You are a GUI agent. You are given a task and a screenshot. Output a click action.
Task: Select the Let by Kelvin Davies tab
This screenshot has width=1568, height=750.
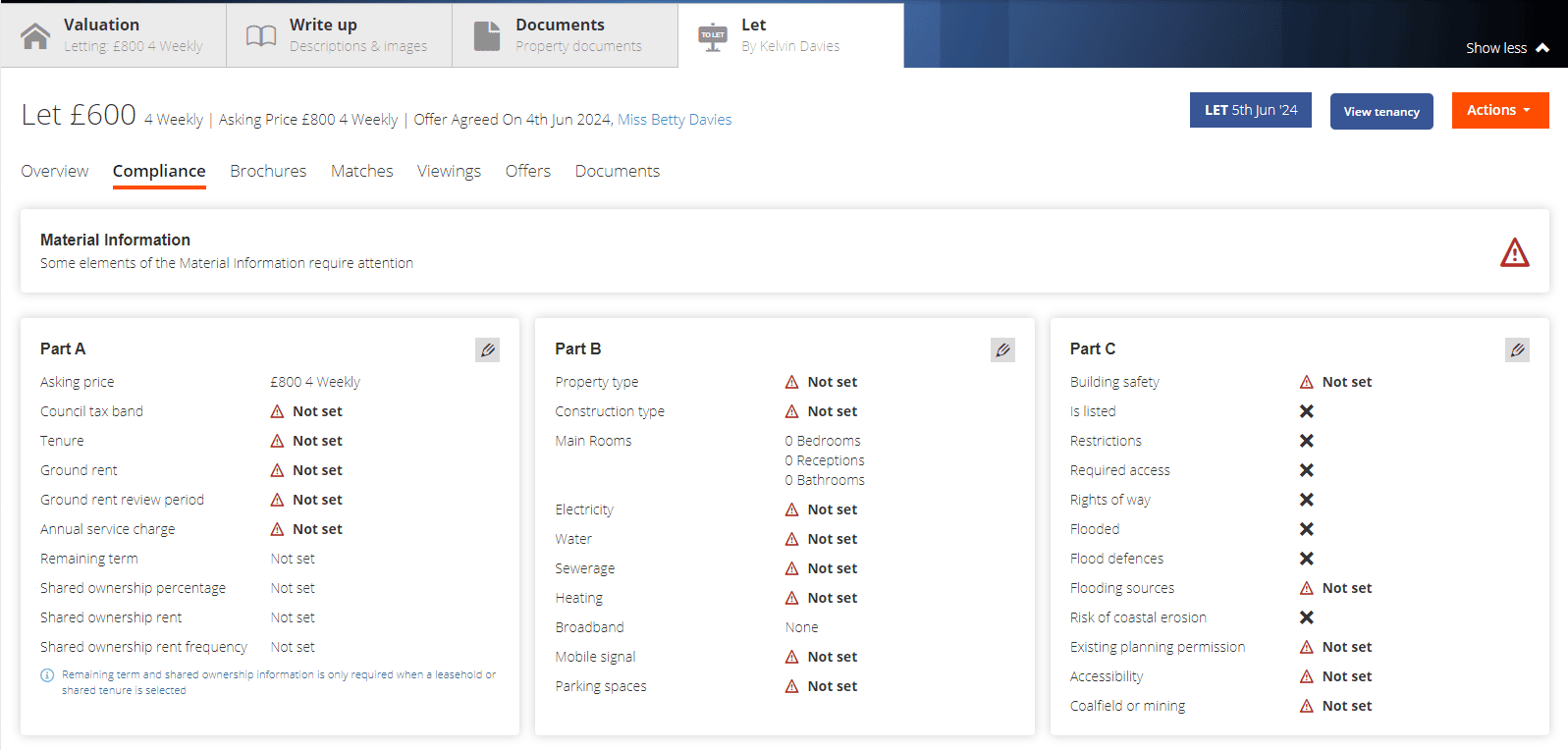(790, 35)
